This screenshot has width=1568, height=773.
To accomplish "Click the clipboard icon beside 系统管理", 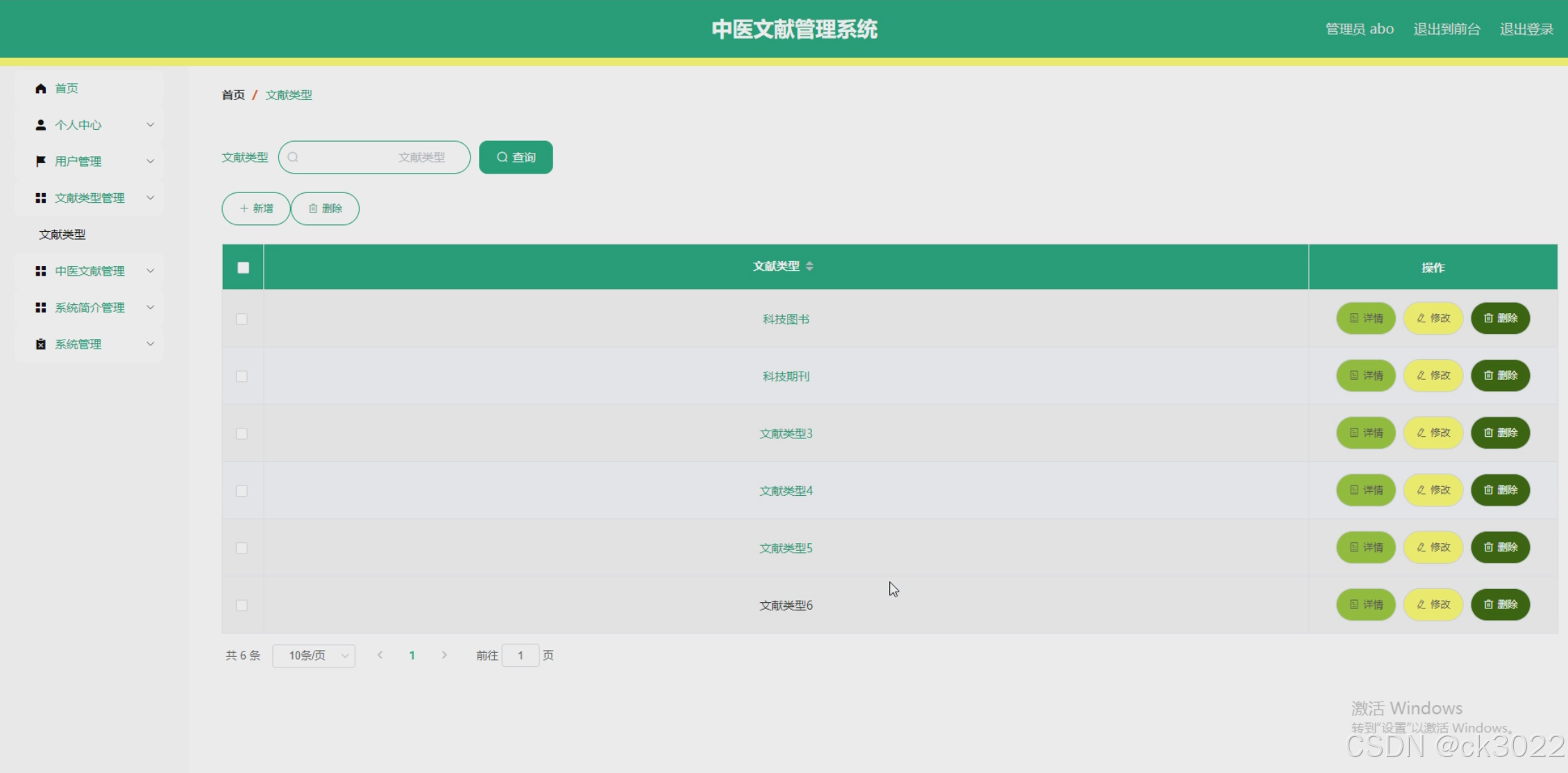I will tap(40, 344).
